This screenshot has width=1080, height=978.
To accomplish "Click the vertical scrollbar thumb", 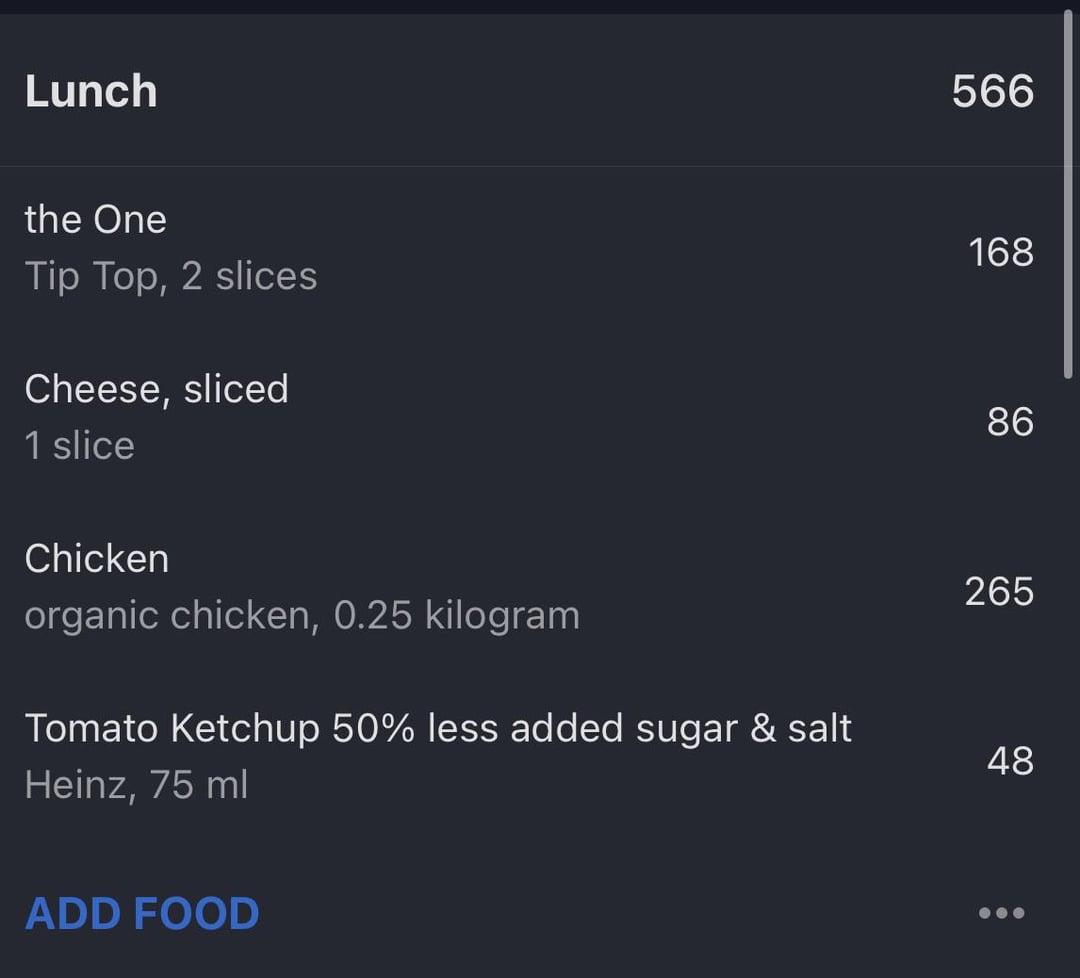I will 1068,194.
